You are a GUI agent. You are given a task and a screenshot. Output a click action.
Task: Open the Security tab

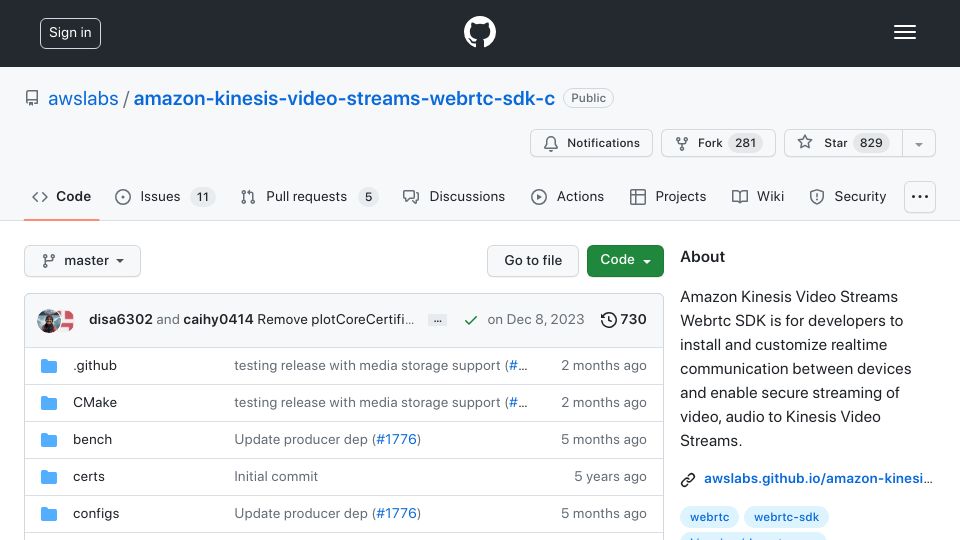[848, 197]
